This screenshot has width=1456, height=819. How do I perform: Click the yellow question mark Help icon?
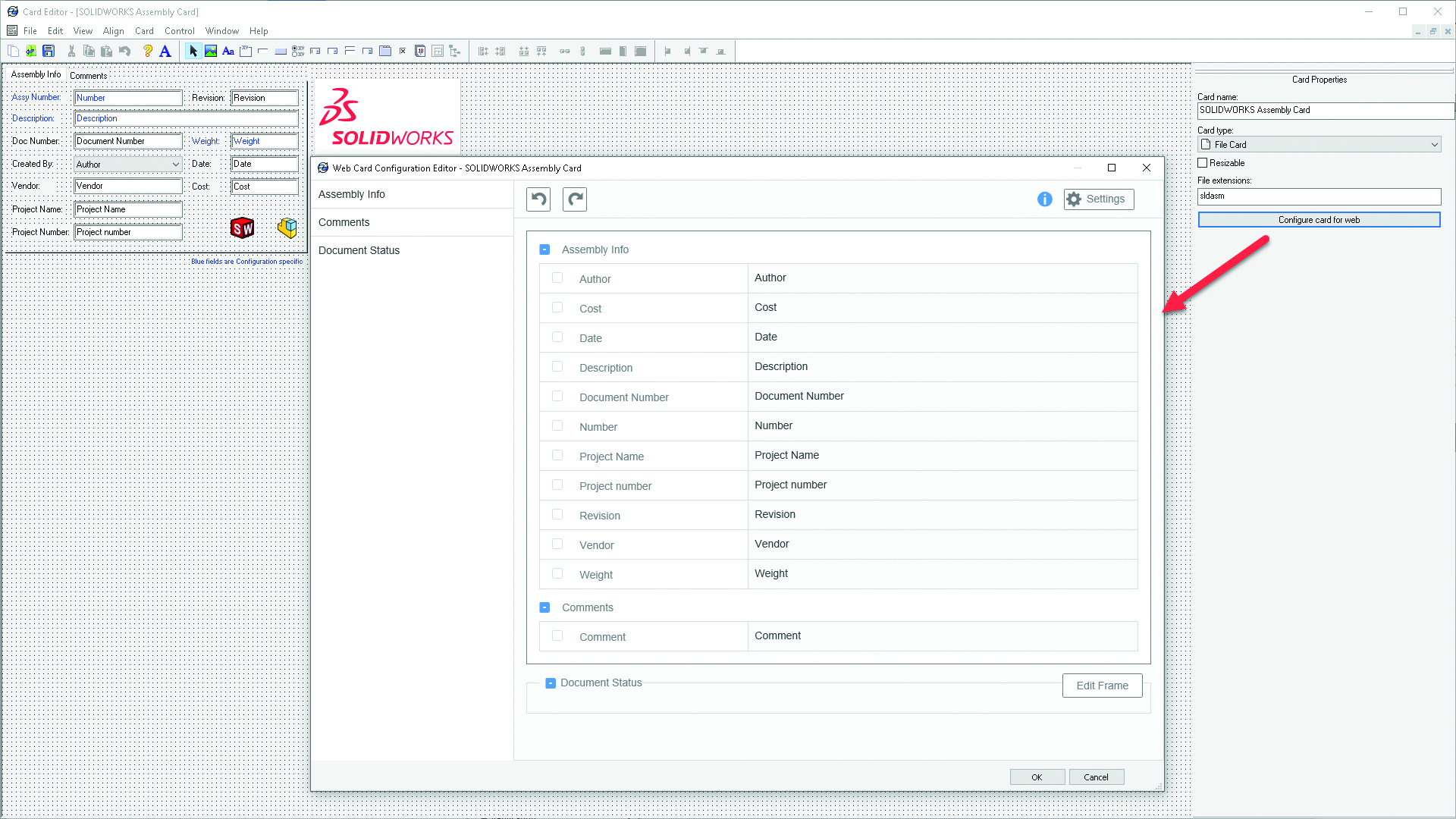[x=148, y=52]
